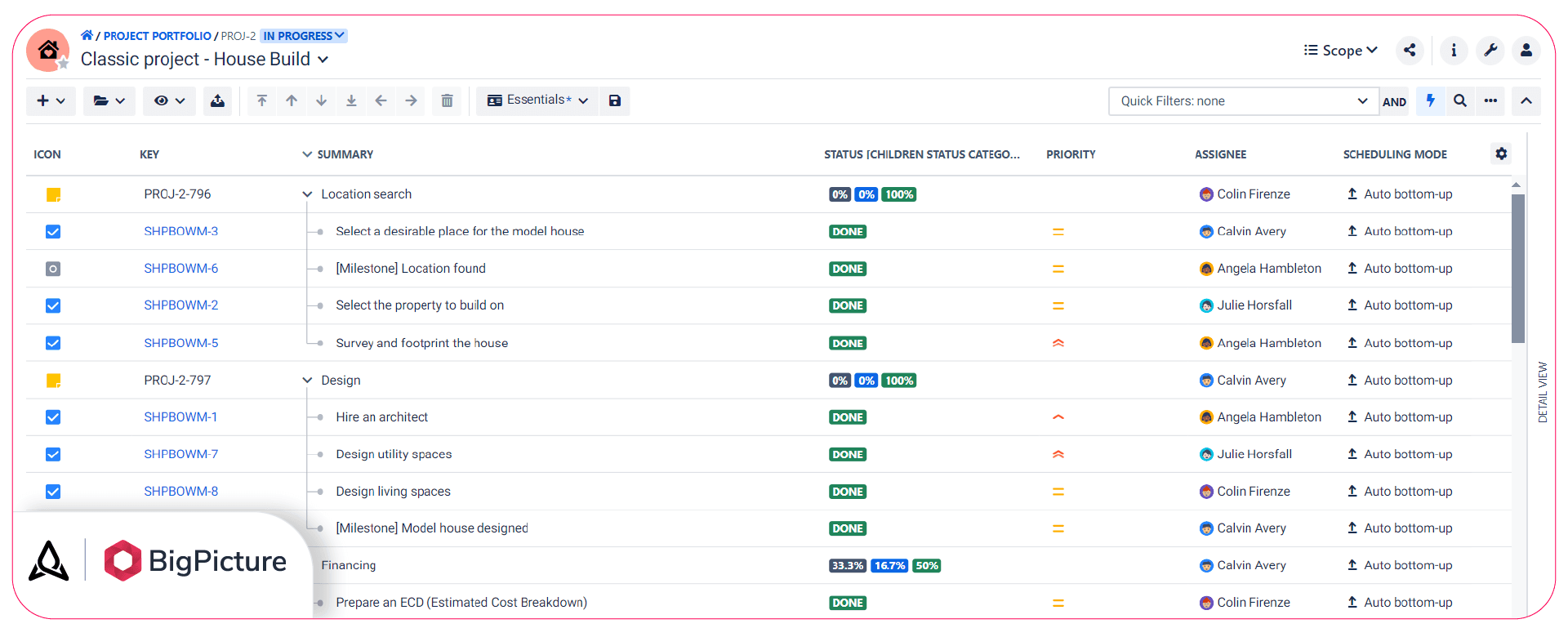
Task: Open the info icon in header
Action: pyautogui.click(x=1454, y=51)
